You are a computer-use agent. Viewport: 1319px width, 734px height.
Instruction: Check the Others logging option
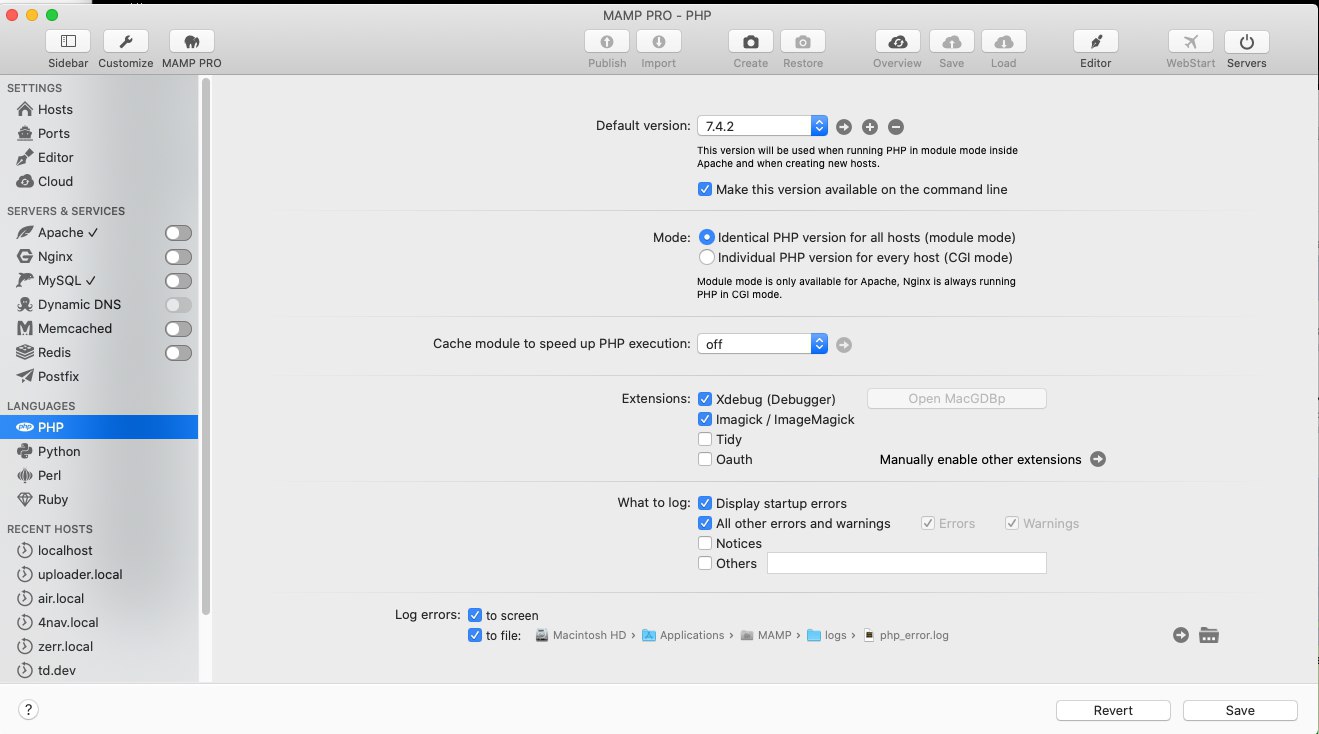[705, 563]
